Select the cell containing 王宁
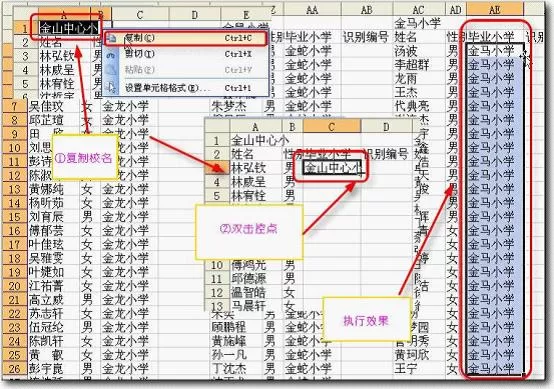 pyautogui.click(x=419, y=369)
